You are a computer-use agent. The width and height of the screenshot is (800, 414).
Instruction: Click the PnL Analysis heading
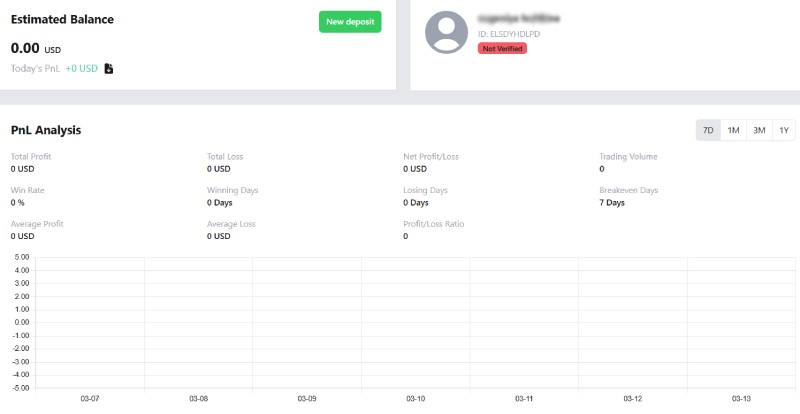point(46,130)
